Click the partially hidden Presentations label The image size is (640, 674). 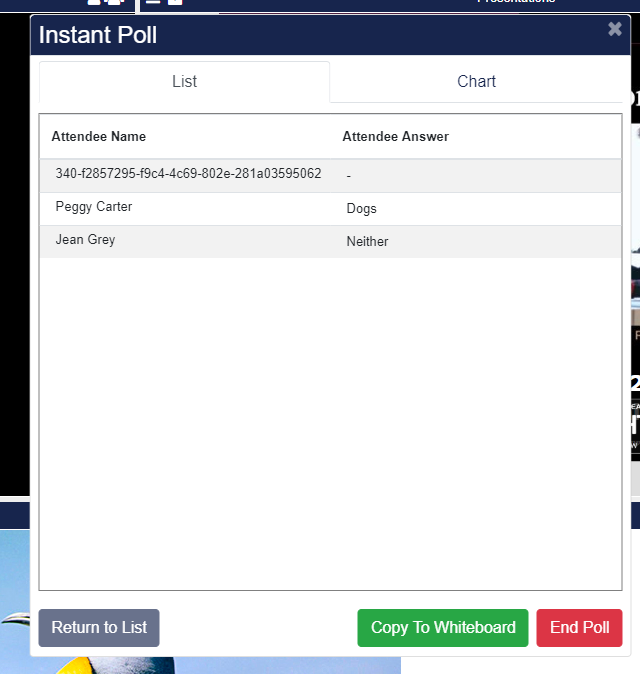(515, 3)
